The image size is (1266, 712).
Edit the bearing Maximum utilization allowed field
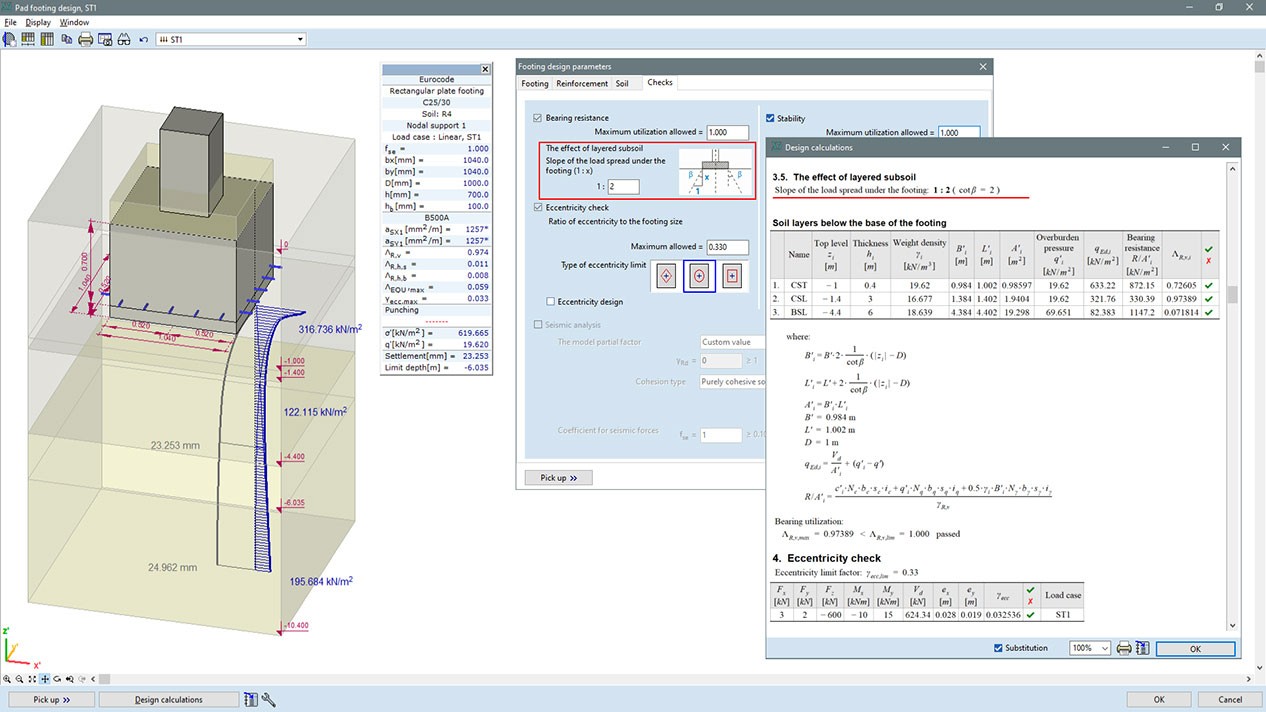727,132
